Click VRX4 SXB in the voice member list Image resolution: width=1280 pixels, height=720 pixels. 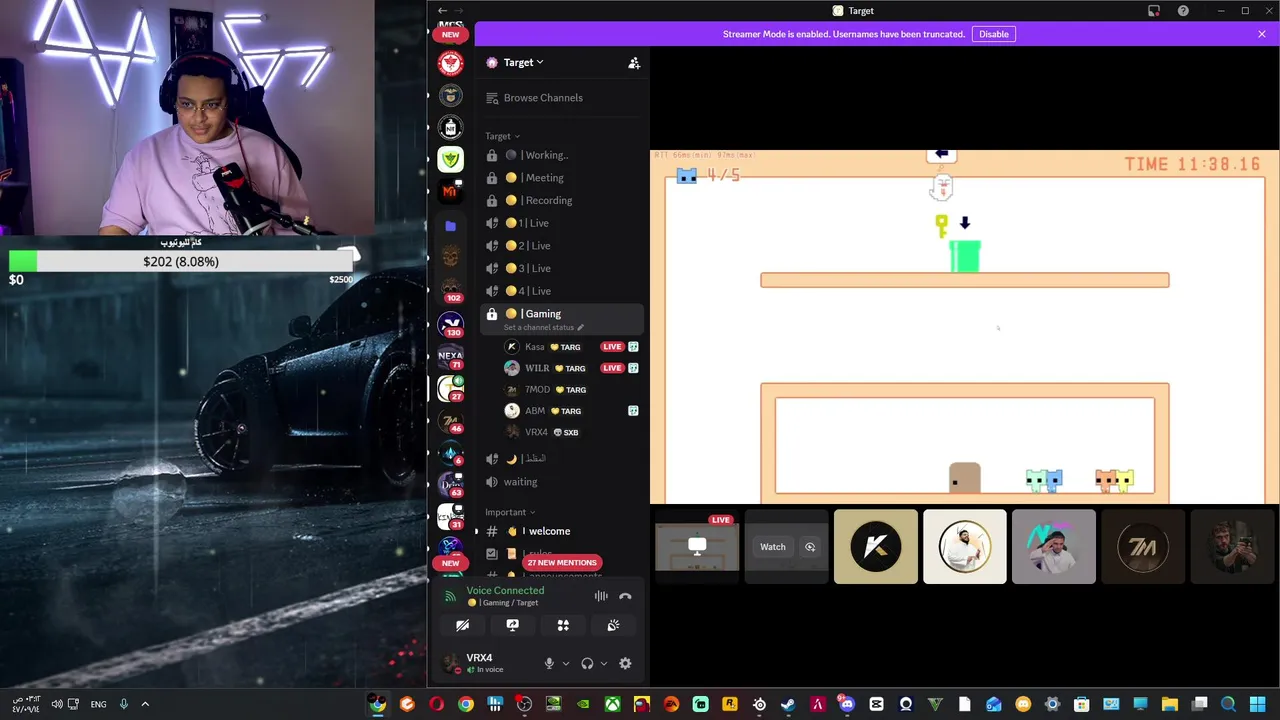click(570, 432)
